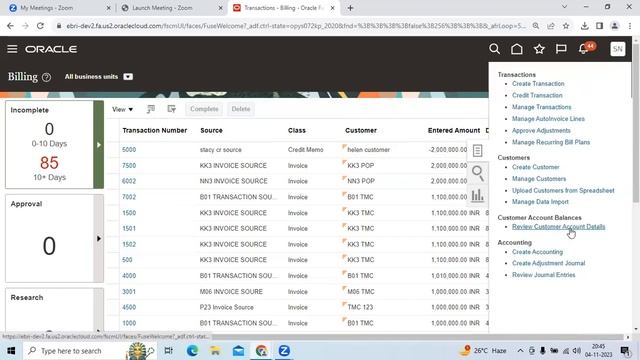Open the All business units dropdown
The image size is (640, 360).
(x=128, y=77)
